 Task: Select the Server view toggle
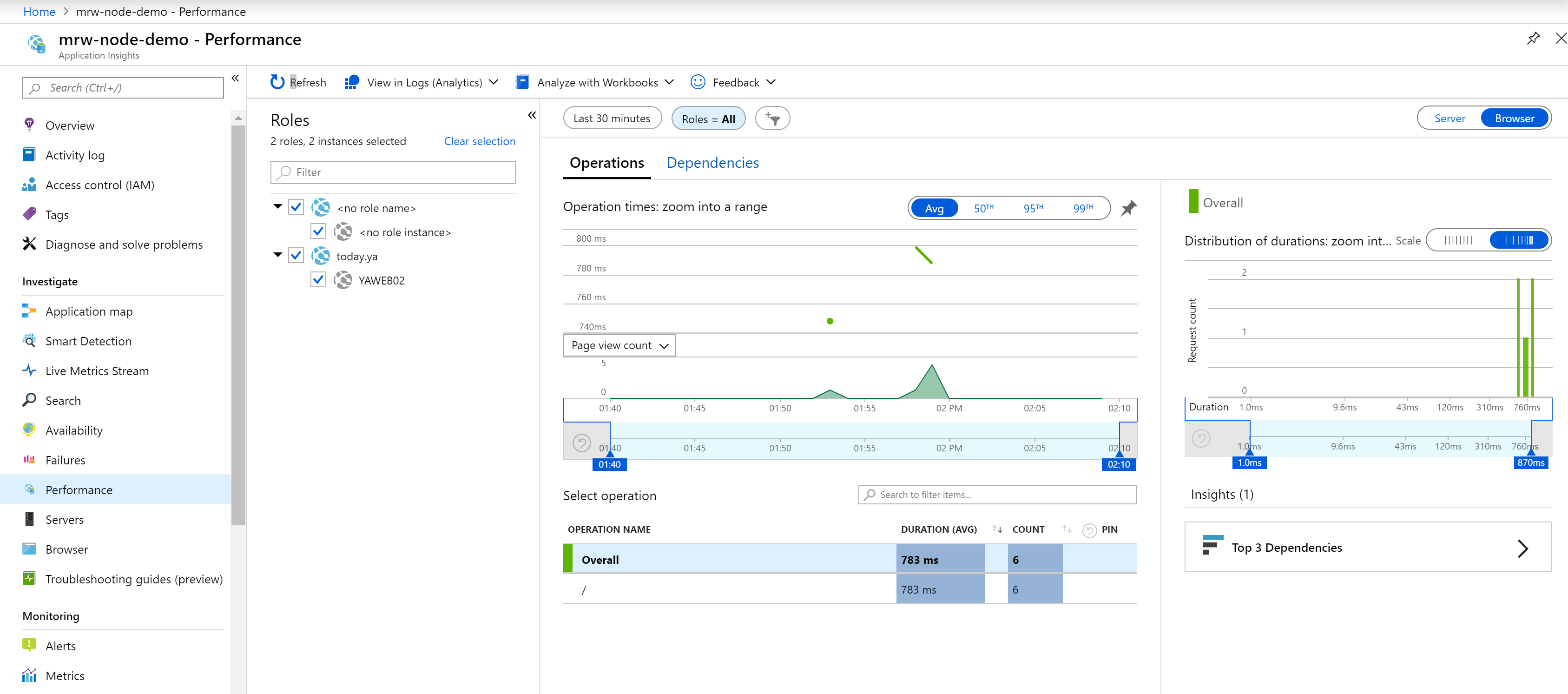[x=1449, y=118]
